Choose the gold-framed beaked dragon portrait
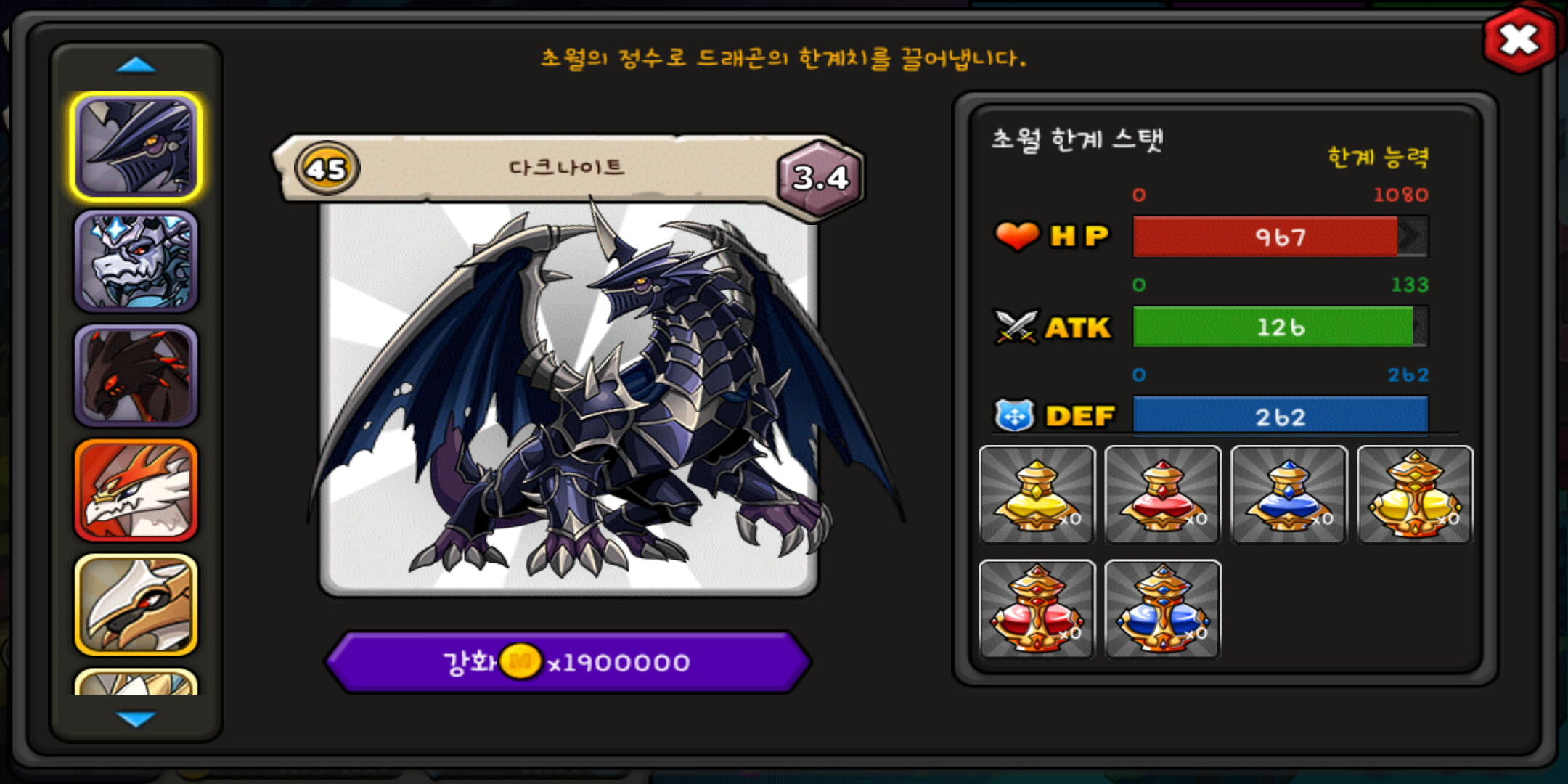This screenshot has width=1568, height=784. pyautogui.click(x=136, y=605)
